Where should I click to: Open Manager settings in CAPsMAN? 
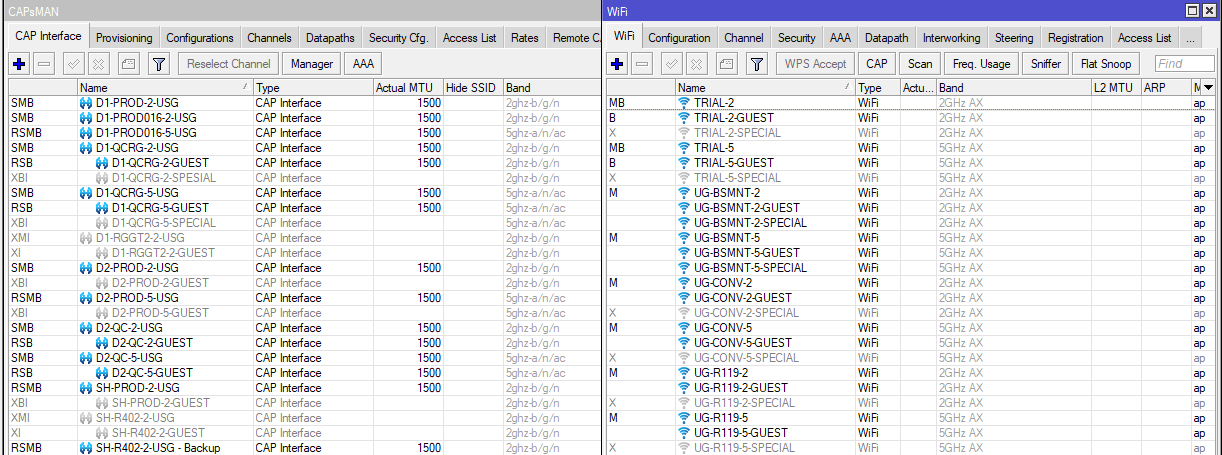312,64
